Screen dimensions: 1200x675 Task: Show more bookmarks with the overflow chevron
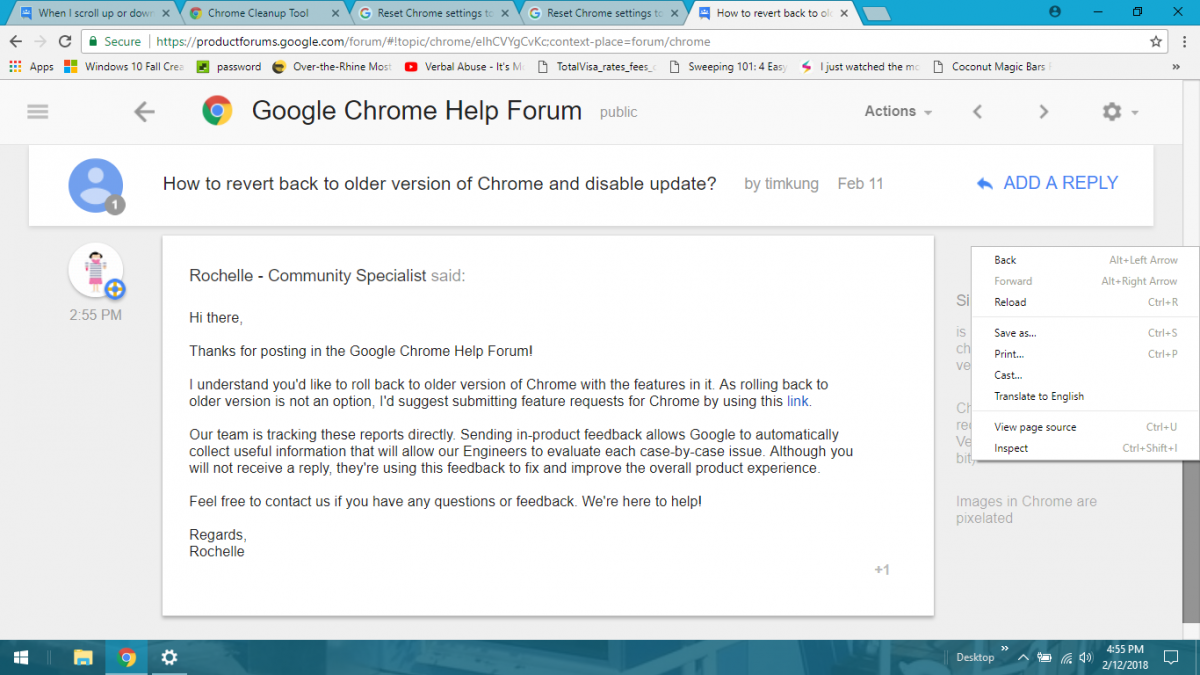pyautogui.click(x=1176, y=67)
